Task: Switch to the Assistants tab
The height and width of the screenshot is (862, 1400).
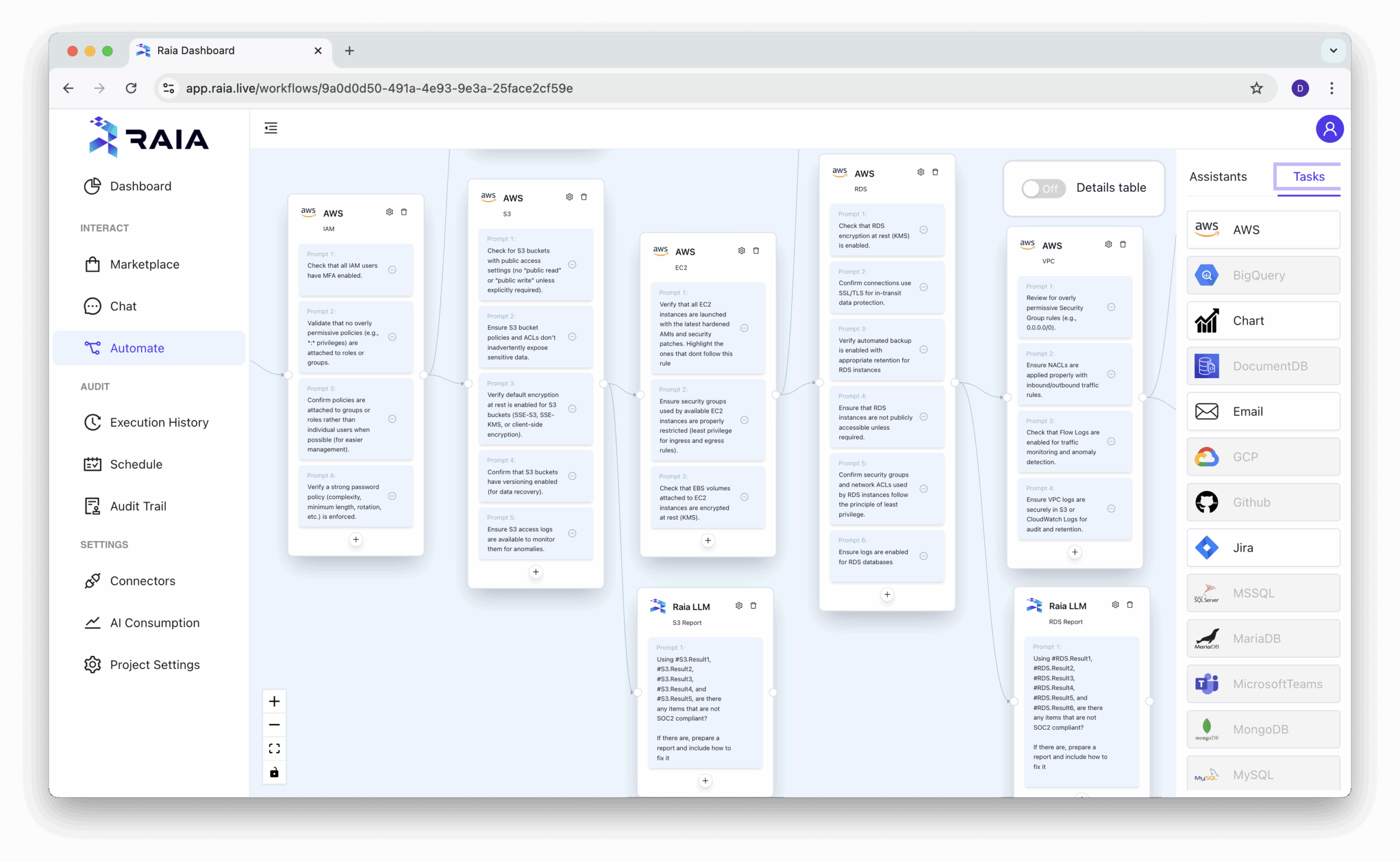Action: point(1217,177)
